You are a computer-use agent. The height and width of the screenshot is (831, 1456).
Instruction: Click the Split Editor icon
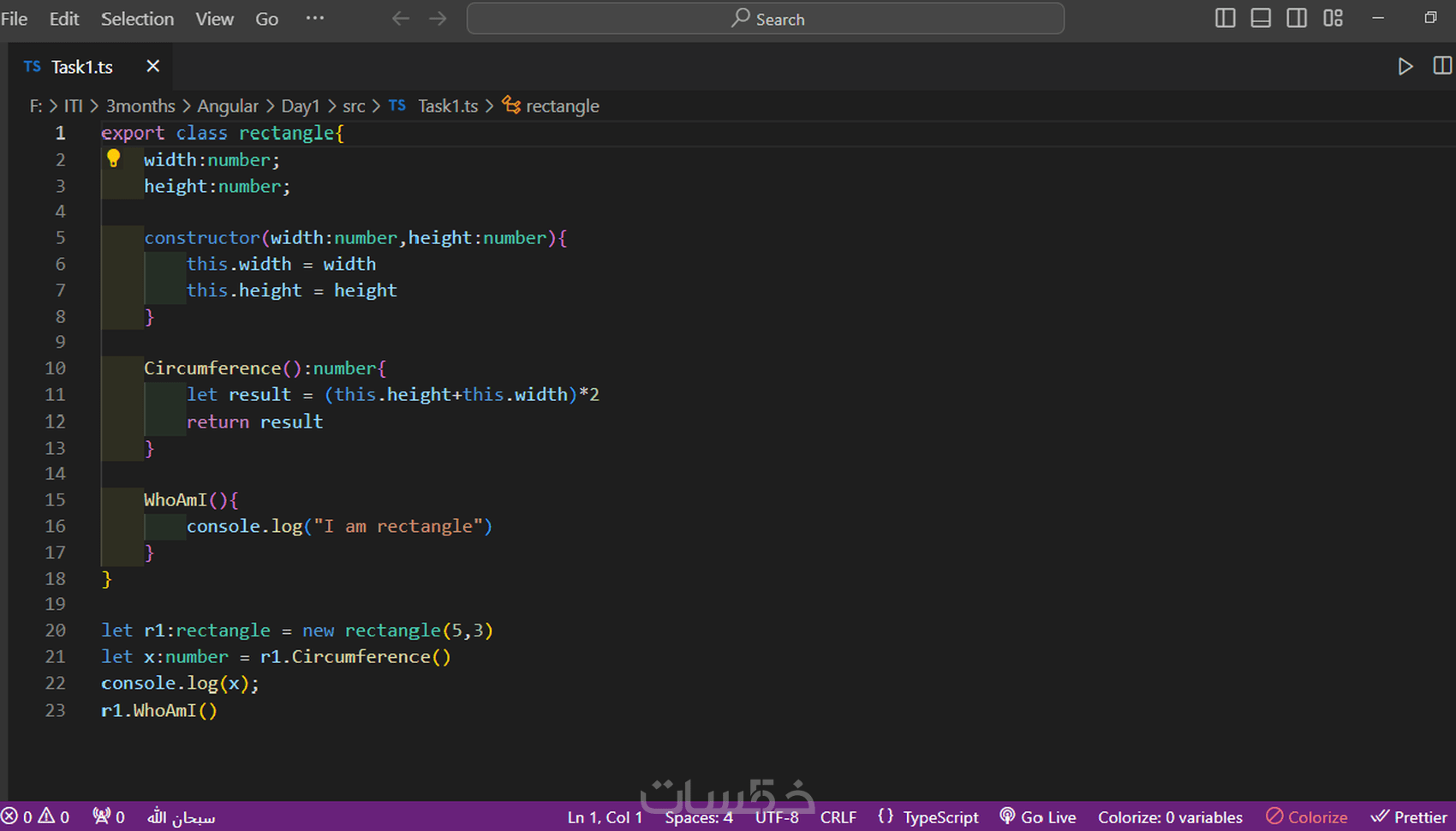coord(1441,66)
